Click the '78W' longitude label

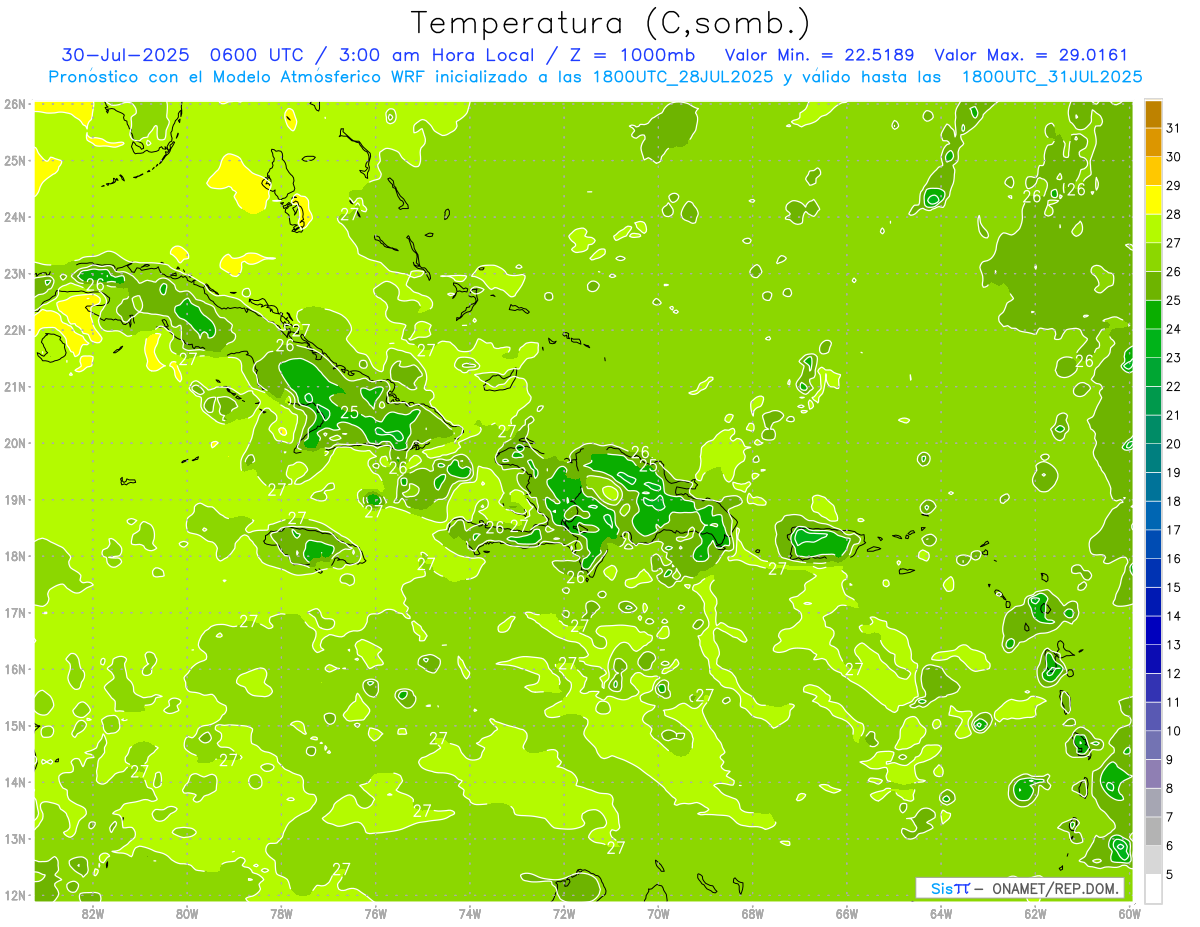(281, 913)
